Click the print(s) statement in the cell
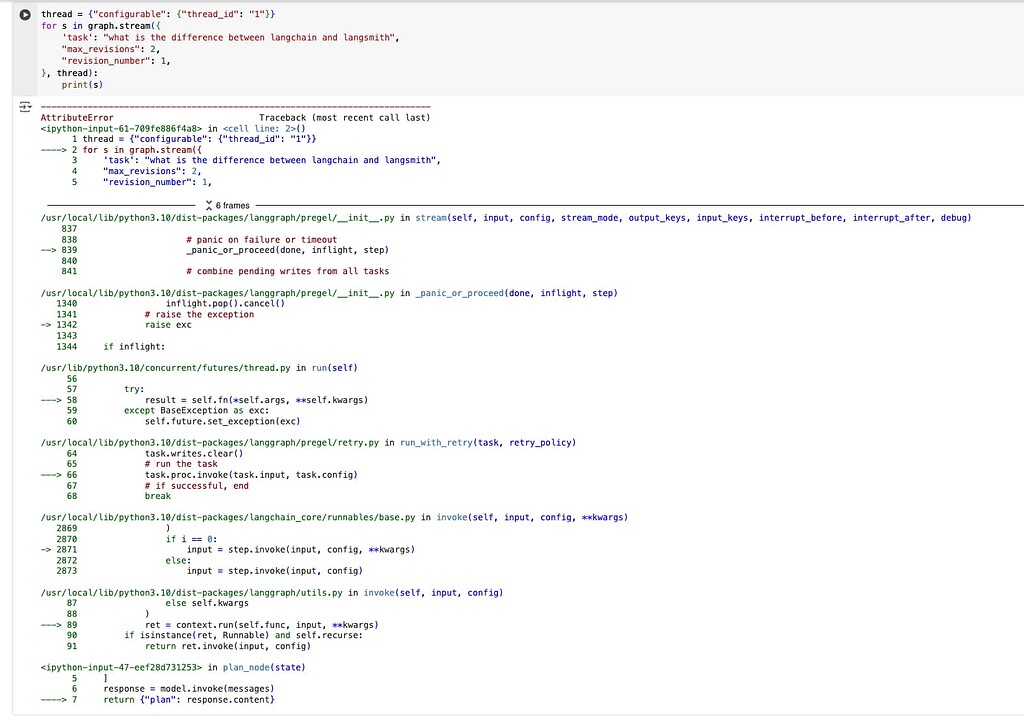 coord(82,84)
